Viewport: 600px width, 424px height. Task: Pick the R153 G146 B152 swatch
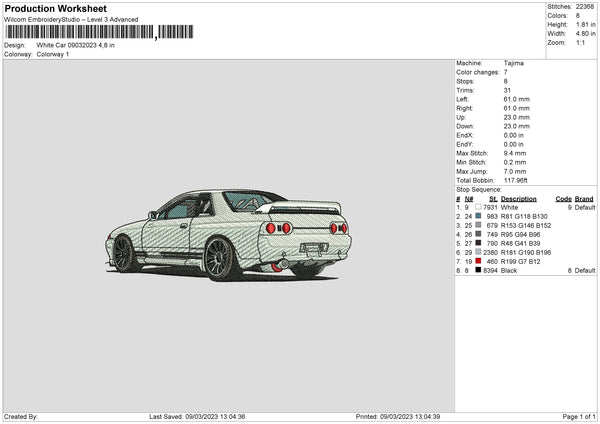click(x=480, y=225)
